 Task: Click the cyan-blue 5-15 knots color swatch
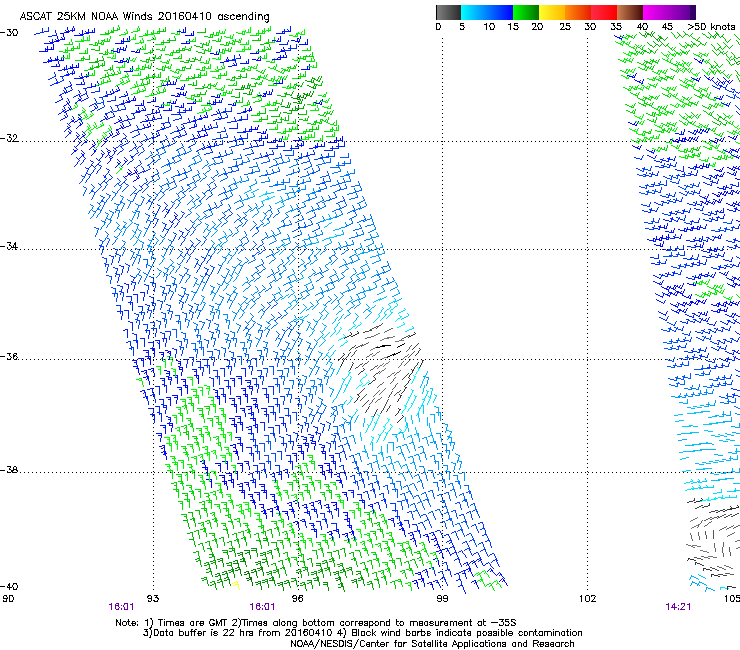click(487, 12)
